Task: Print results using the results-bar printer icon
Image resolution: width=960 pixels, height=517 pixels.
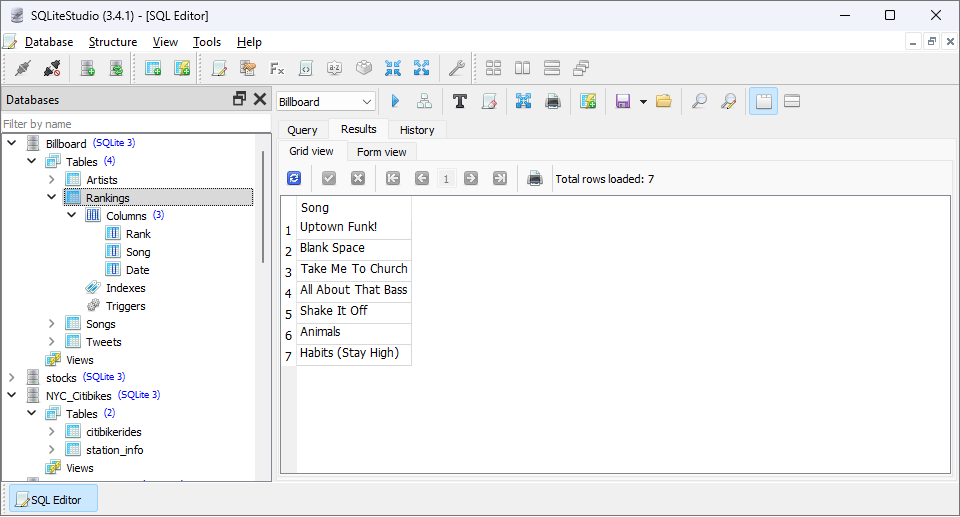Action: 534,178
